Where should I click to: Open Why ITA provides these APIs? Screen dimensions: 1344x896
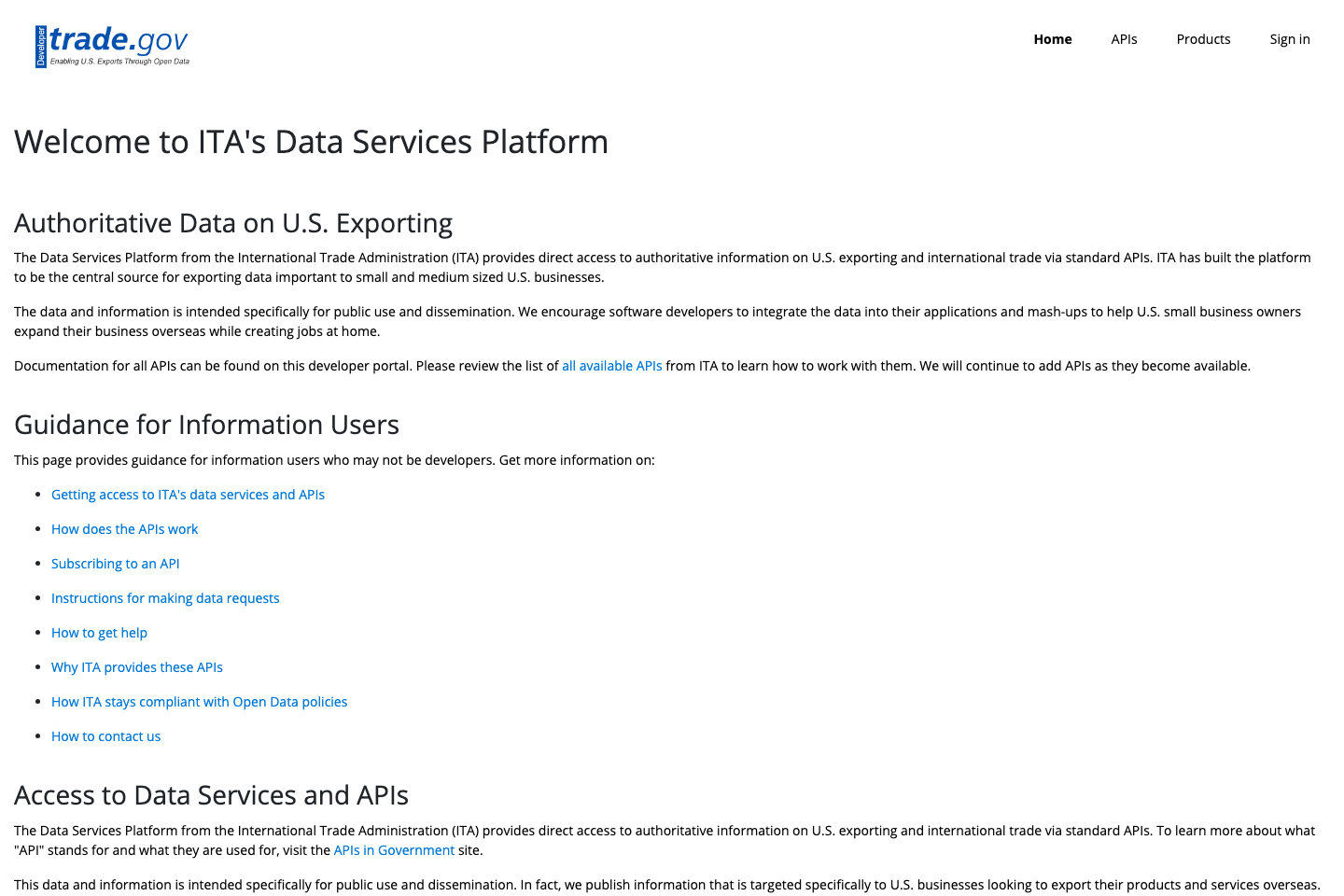[x=136, y=666]
